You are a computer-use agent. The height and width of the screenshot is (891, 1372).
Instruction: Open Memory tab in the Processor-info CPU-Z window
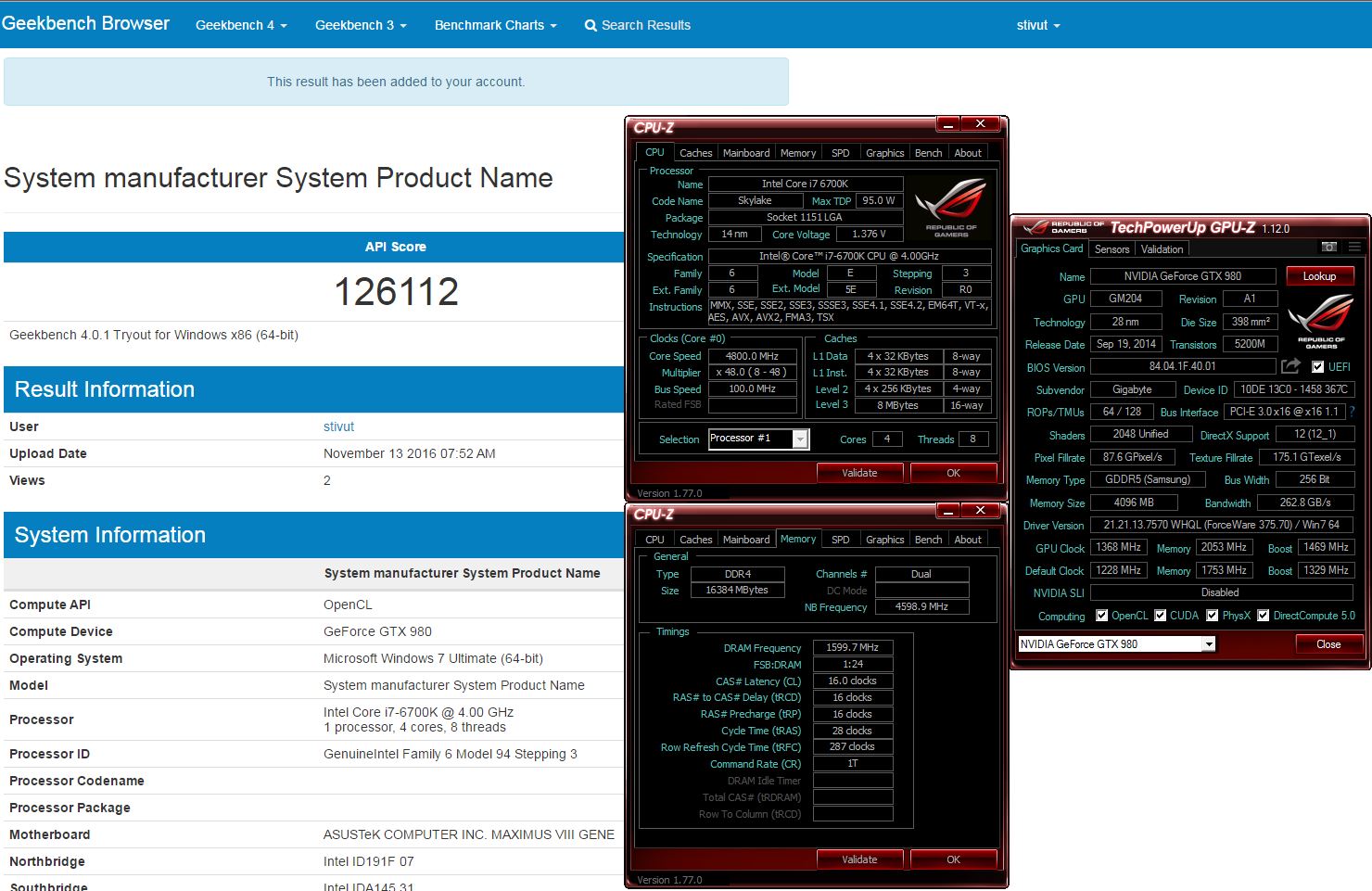click(x=798, y=153)
